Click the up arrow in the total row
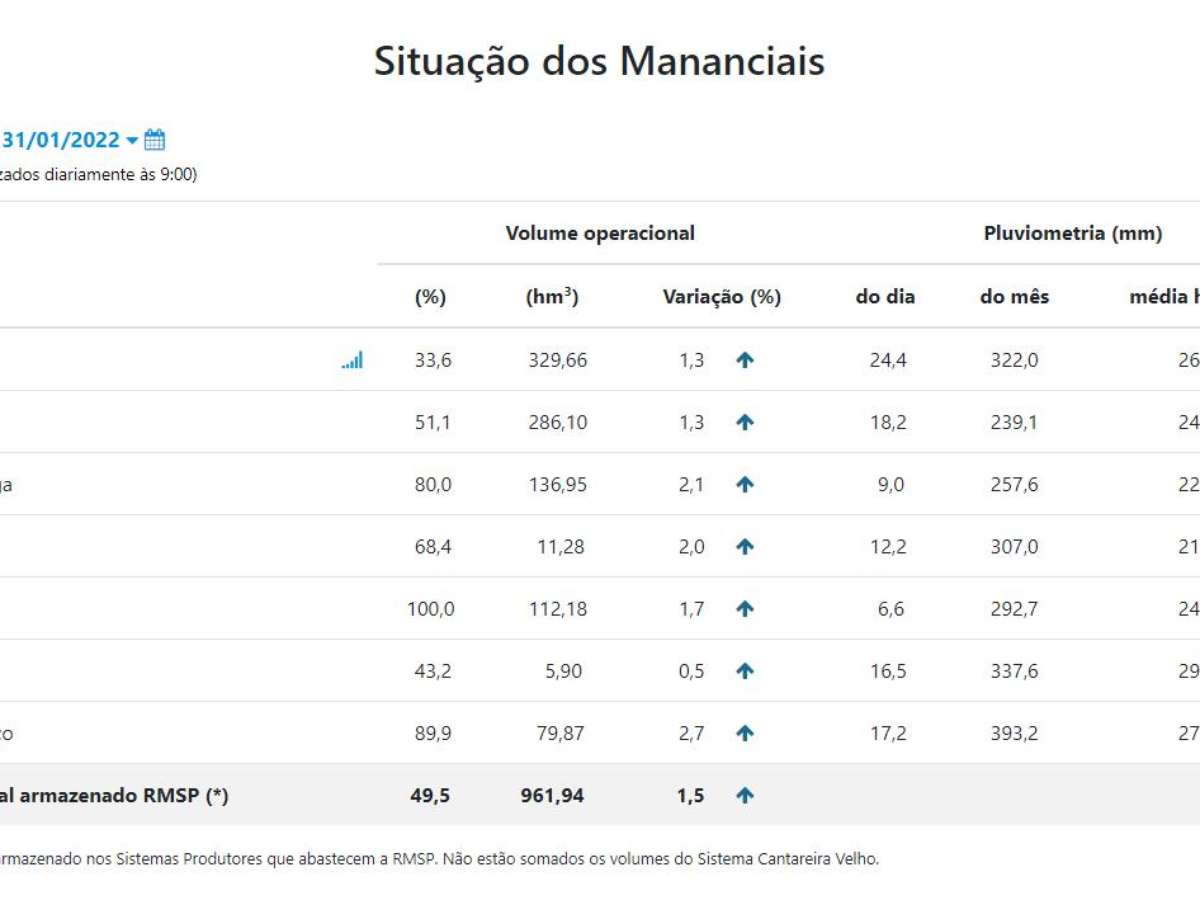The height and width of the screenshot is (900, 1200). point(744,796)
